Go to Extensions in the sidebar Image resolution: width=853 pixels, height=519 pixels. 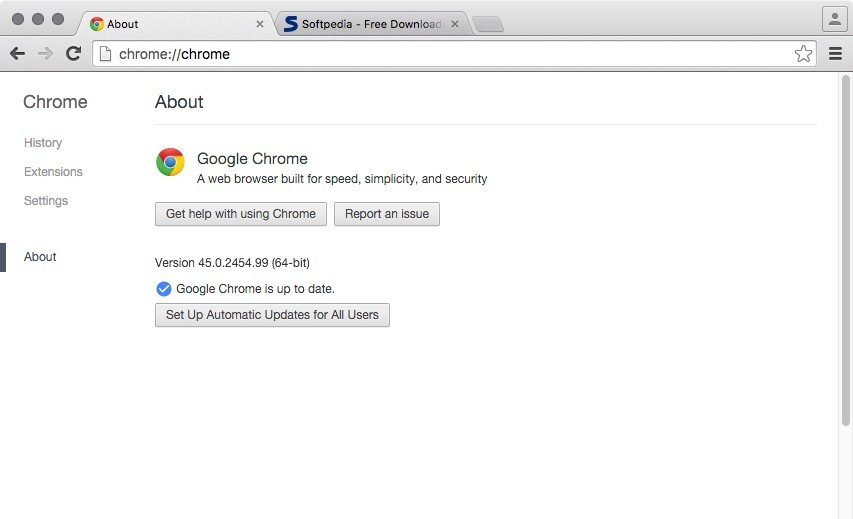coord(53,172)
